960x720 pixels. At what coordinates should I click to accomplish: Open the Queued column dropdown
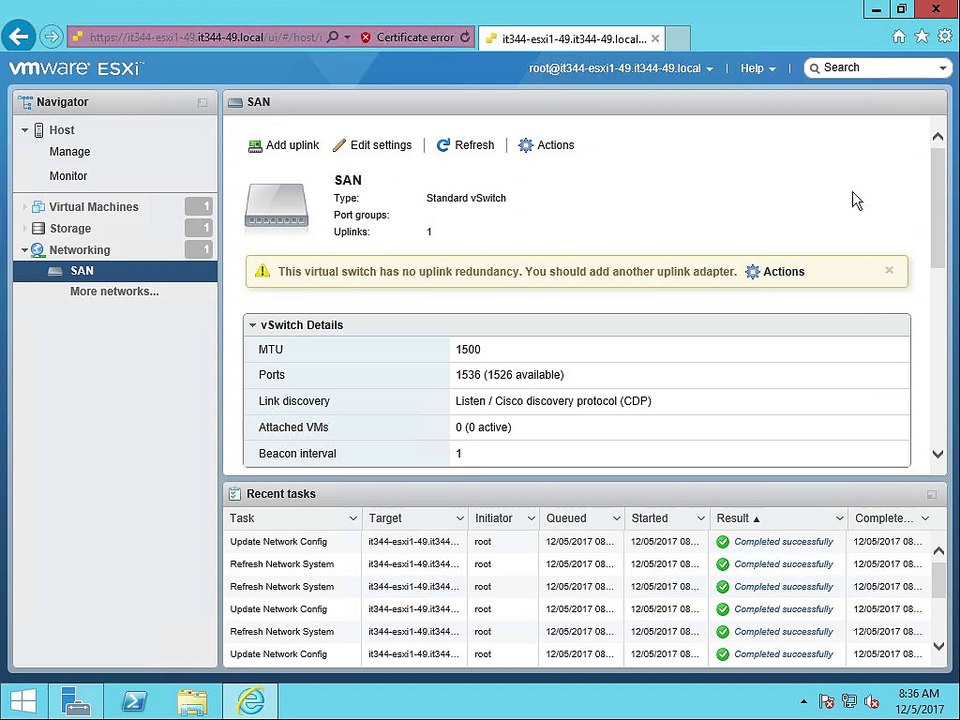click(x=616, y=519)
